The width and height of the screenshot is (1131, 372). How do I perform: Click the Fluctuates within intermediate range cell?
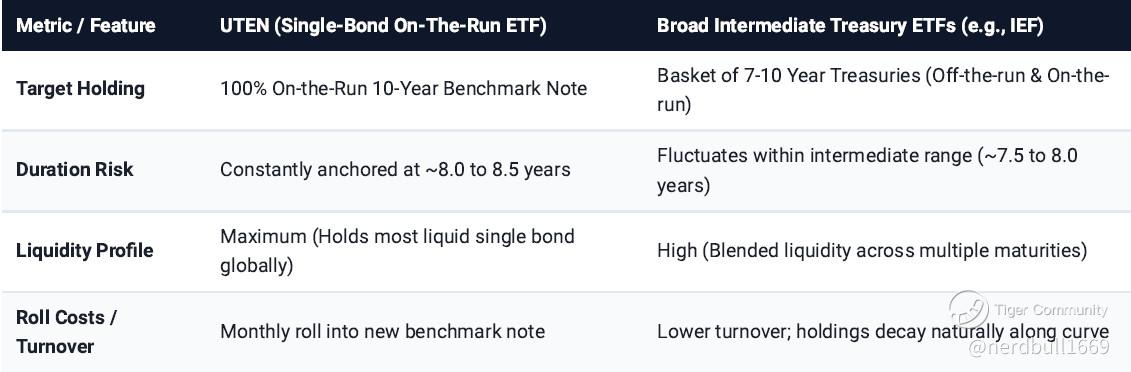867,171
